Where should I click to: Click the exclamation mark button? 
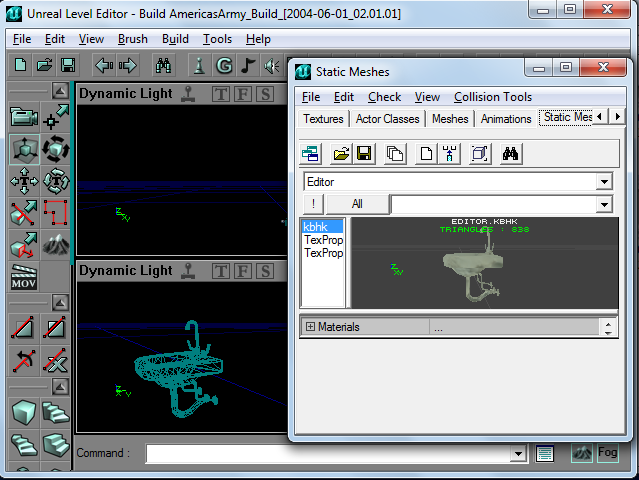[x=313, y=204]
